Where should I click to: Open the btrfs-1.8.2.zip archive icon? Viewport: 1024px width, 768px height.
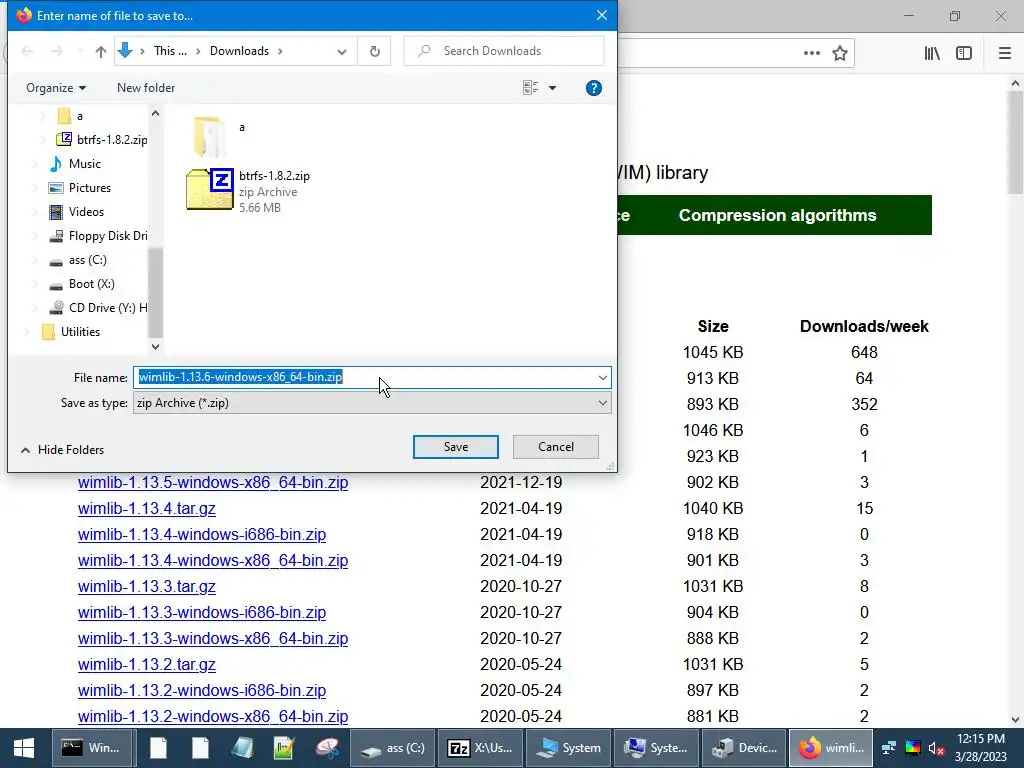(x=210, y=189)
